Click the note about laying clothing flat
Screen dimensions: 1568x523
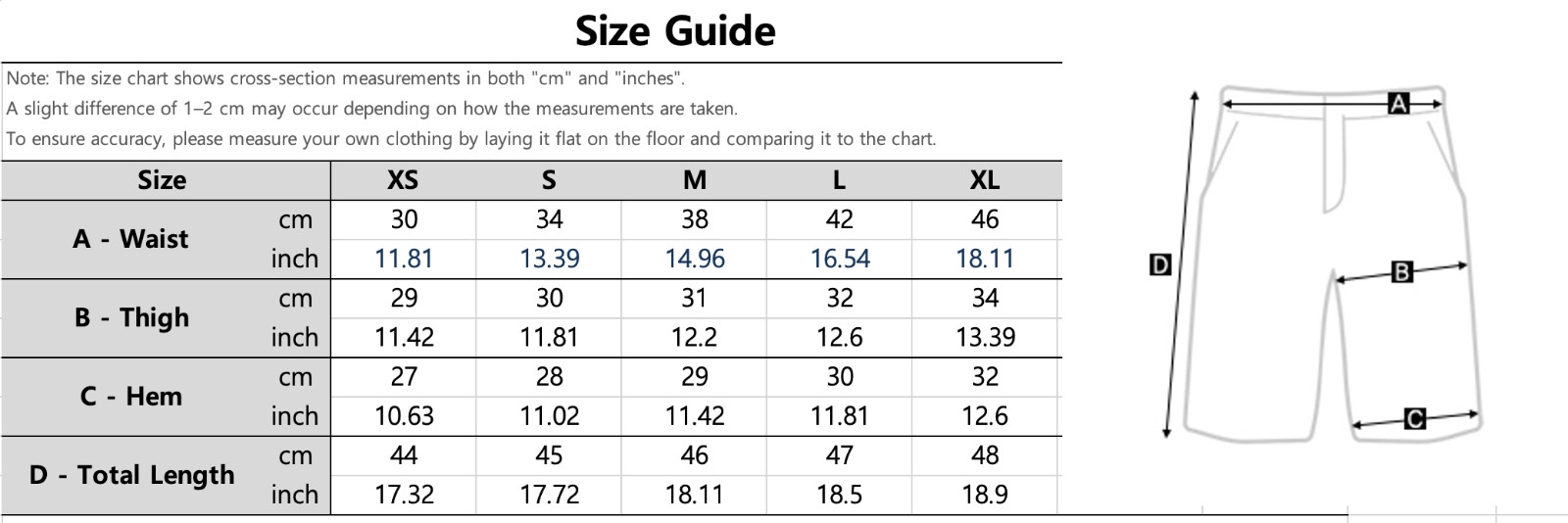[470, 139]
